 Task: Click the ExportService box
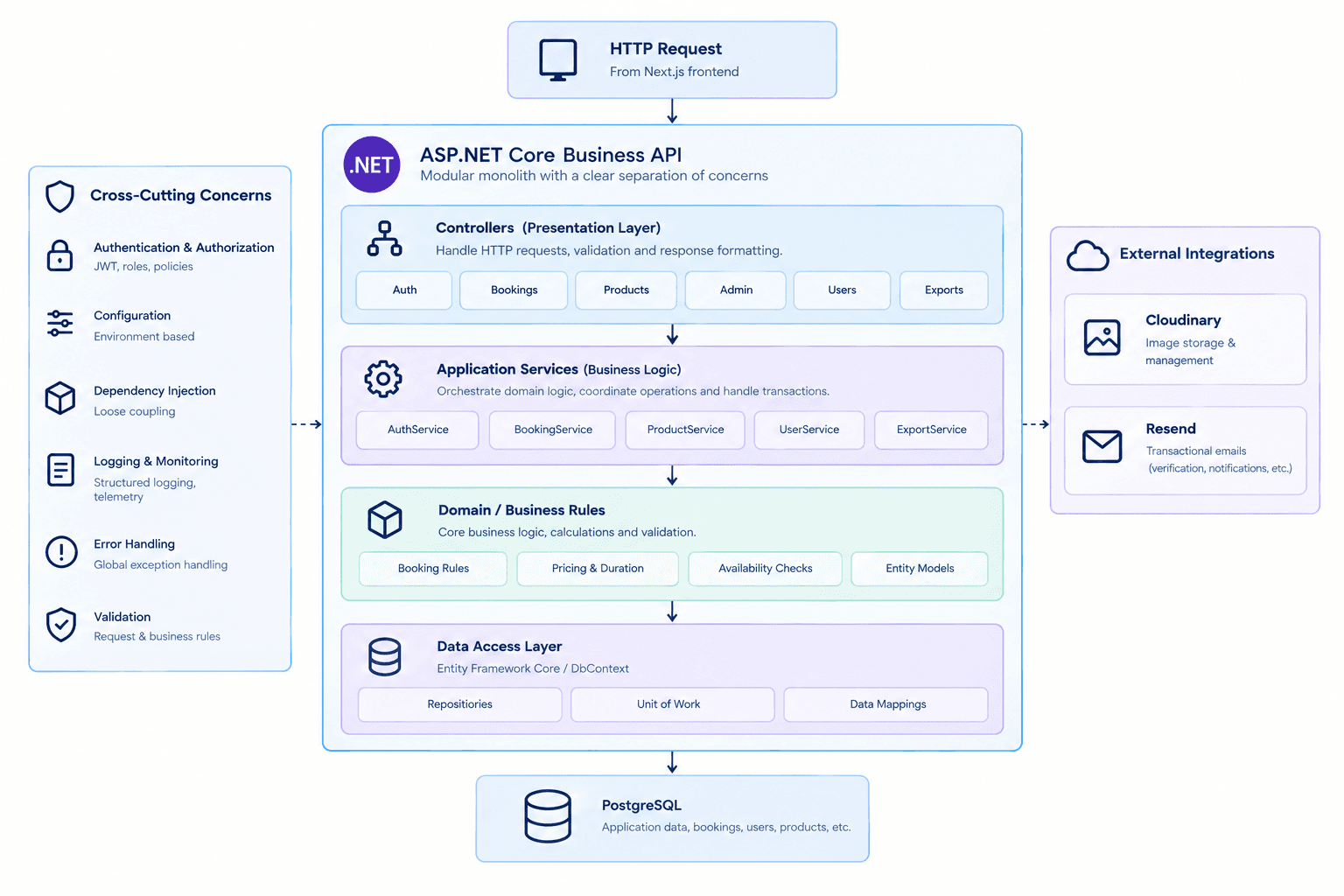931,430
